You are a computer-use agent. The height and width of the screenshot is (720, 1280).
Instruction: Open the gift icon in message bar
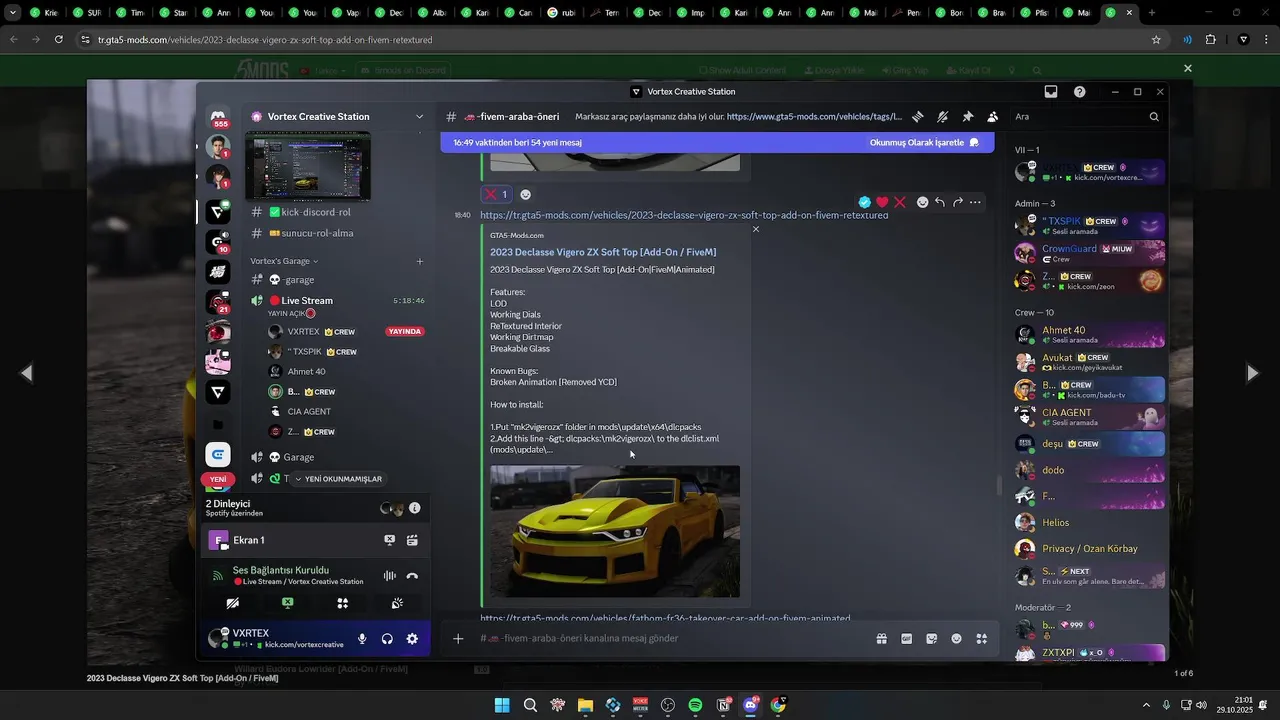click(x=882, y=638)
